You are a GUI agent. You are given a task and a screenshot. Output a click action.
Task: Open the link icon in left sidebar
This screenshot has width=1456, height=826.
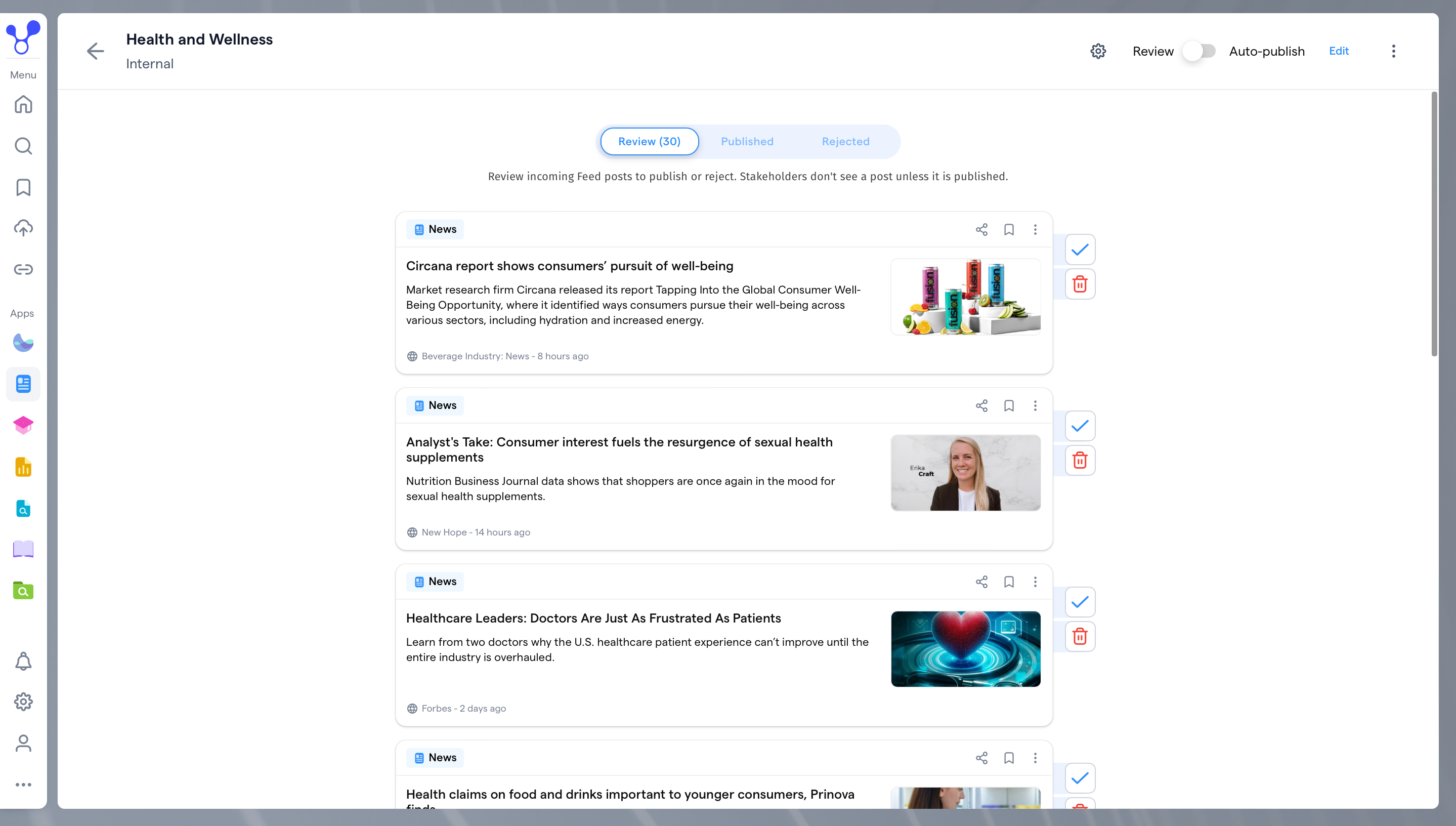[23, 269]
